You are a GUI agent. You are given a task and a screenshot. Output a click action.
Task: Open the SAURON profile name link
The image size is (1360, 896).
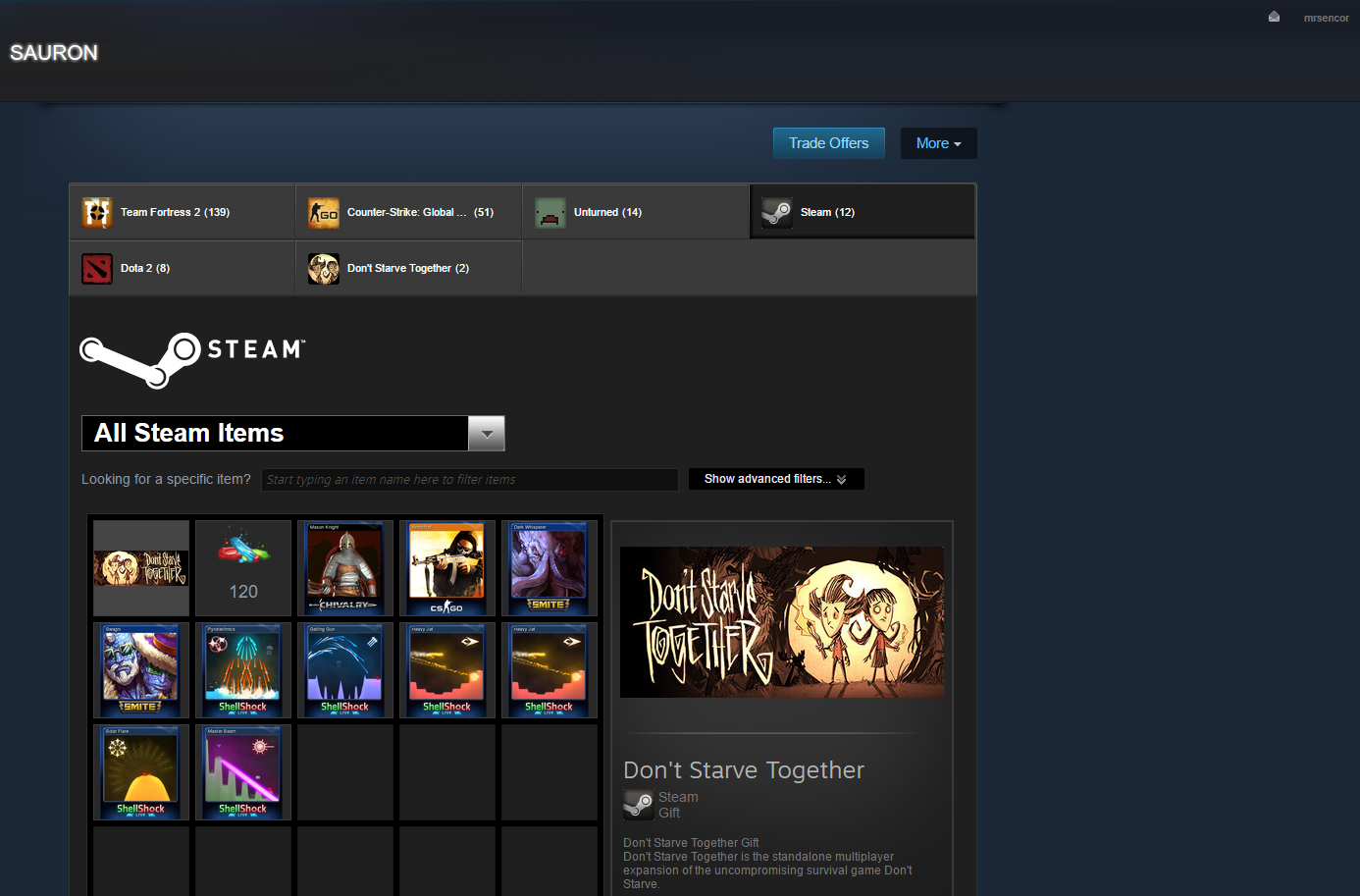pyautogui.click(x=54, y=53)
